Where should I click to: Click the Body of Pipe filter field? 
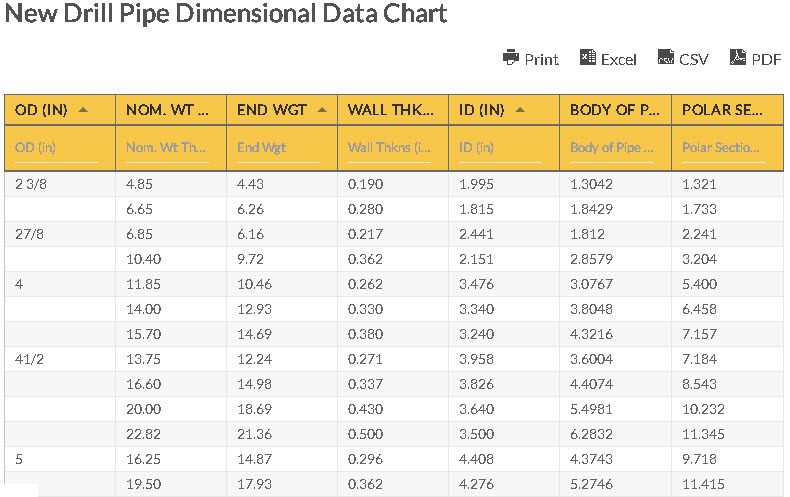click(x=612, y=148)
